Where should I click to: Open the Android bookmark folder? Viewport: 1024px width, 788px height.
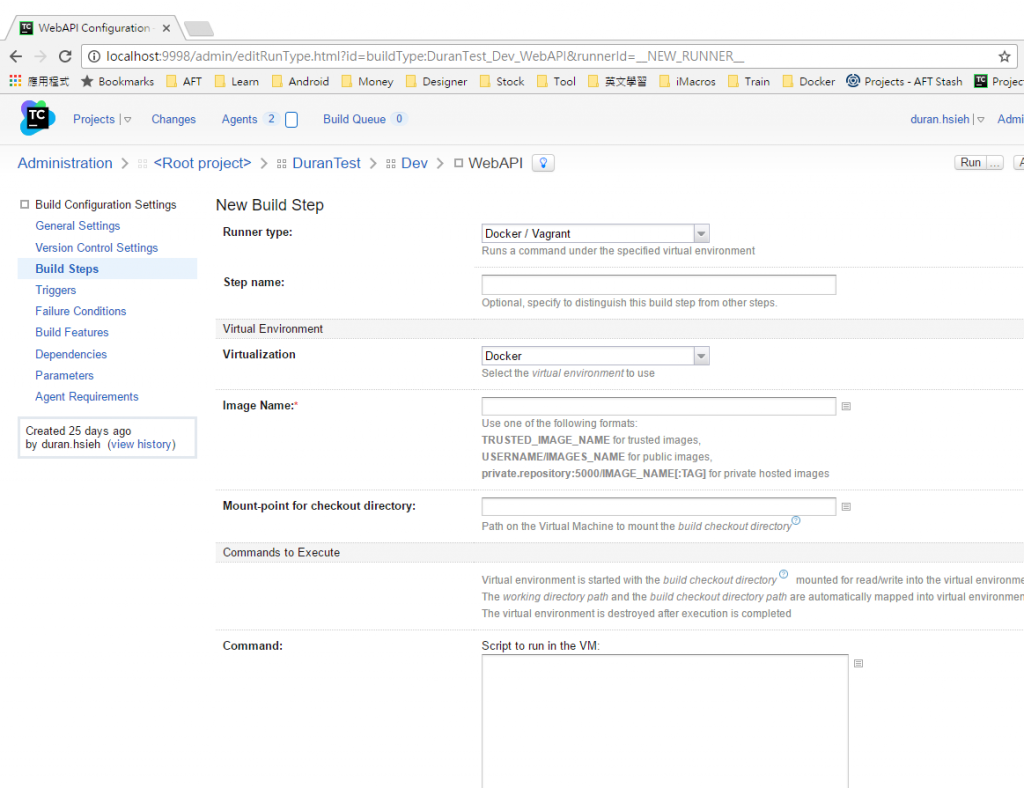(x=300, y=81)
